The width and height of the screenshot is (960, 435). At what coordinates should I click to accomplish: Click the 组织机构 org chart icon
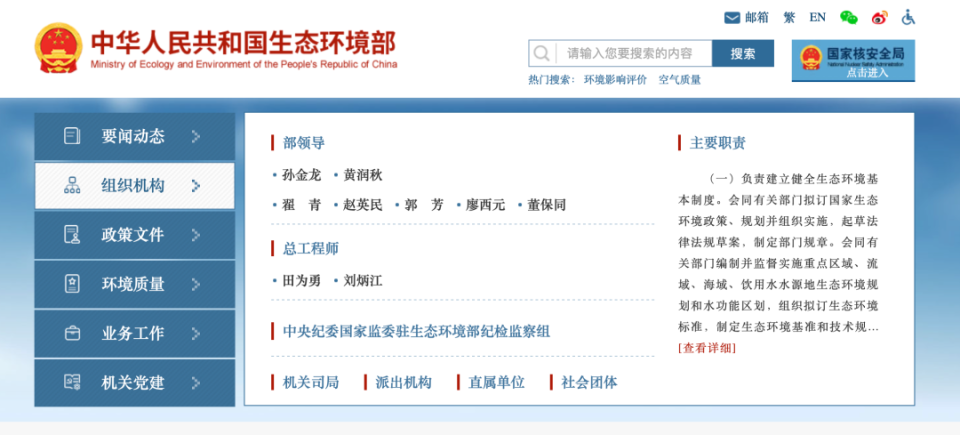click(x=72, y=186)
